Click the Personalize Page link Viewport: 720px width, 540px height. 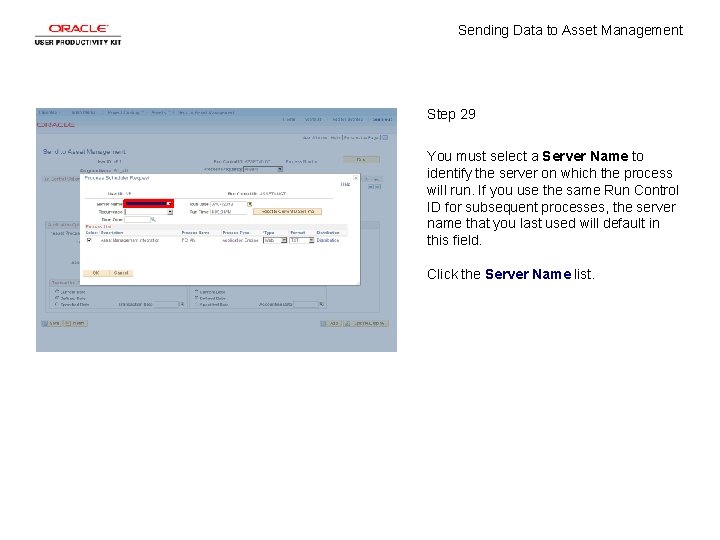[361, 137]
